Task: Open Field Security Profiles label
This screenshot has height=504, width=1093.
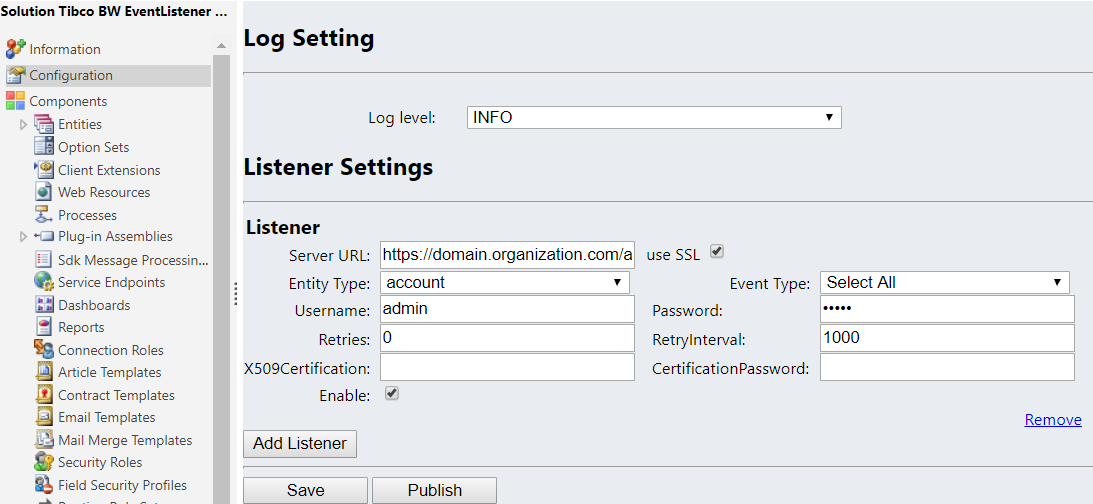Action: [x=122, y=484]
